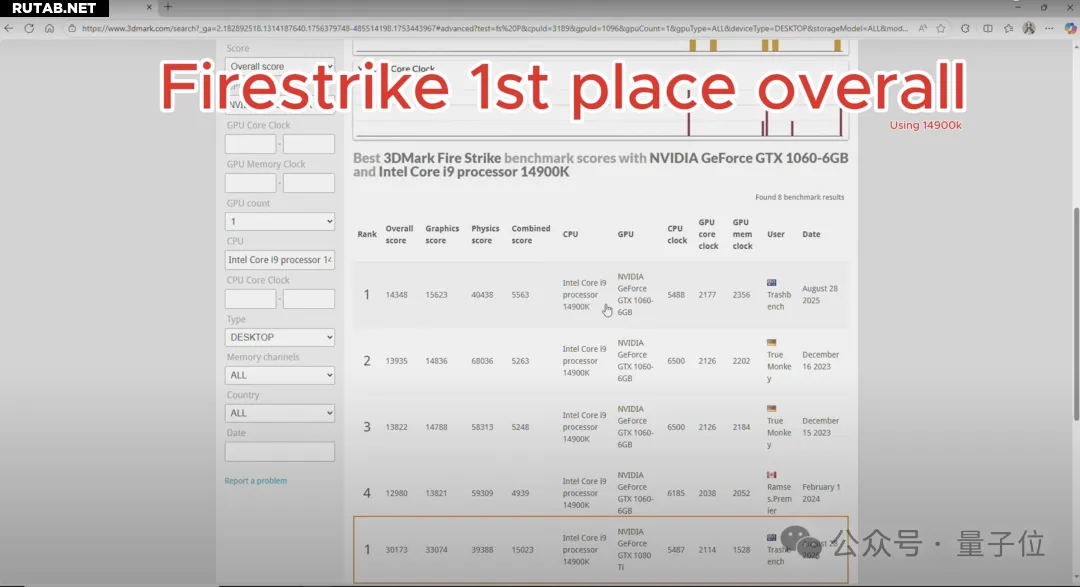Open the browser home page icon

pyautogui.click(x=50, y=28)
